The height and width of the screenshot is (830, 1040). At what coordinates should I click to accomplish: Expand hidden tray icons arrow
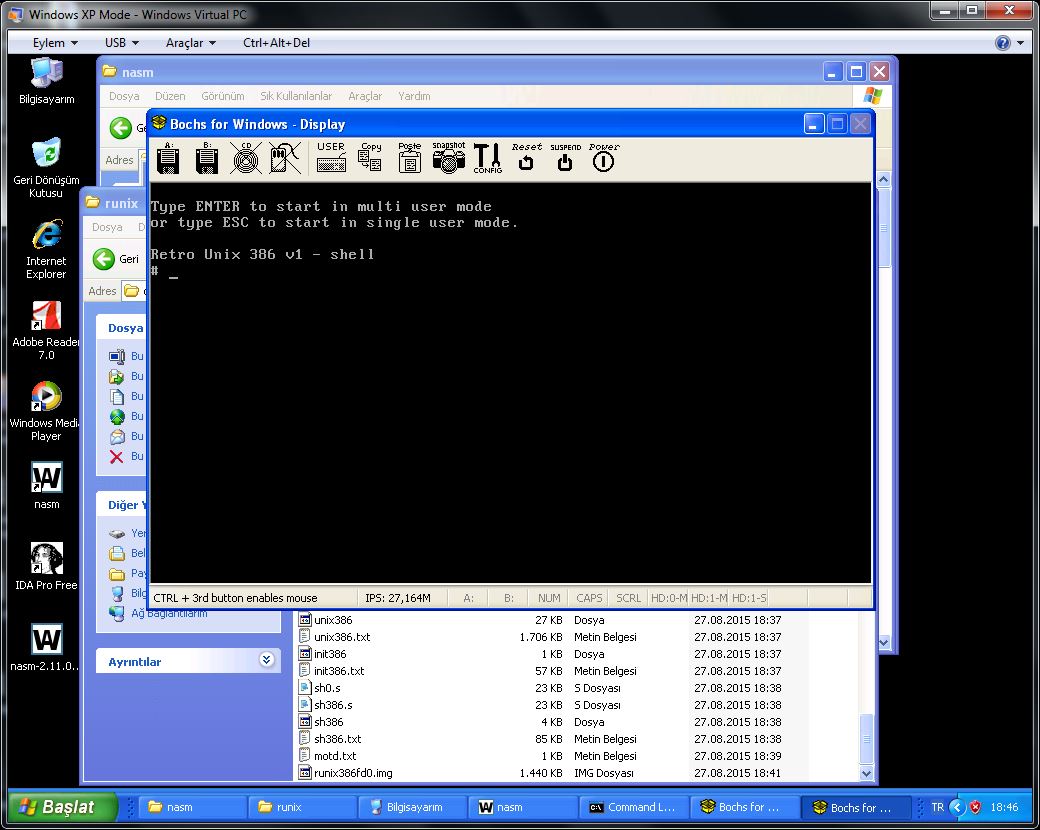957,807
